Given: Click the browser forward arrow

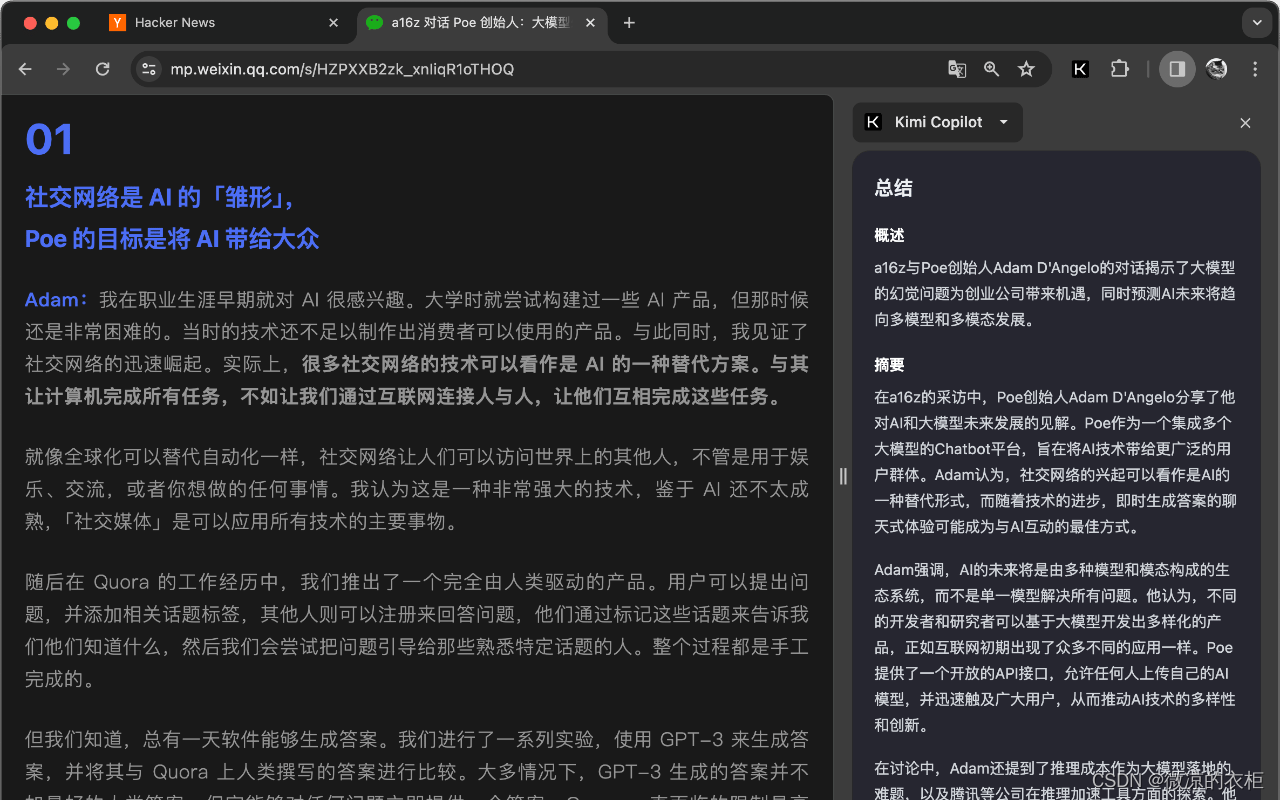Looking at the screenshot, I should tap(63, 69).
